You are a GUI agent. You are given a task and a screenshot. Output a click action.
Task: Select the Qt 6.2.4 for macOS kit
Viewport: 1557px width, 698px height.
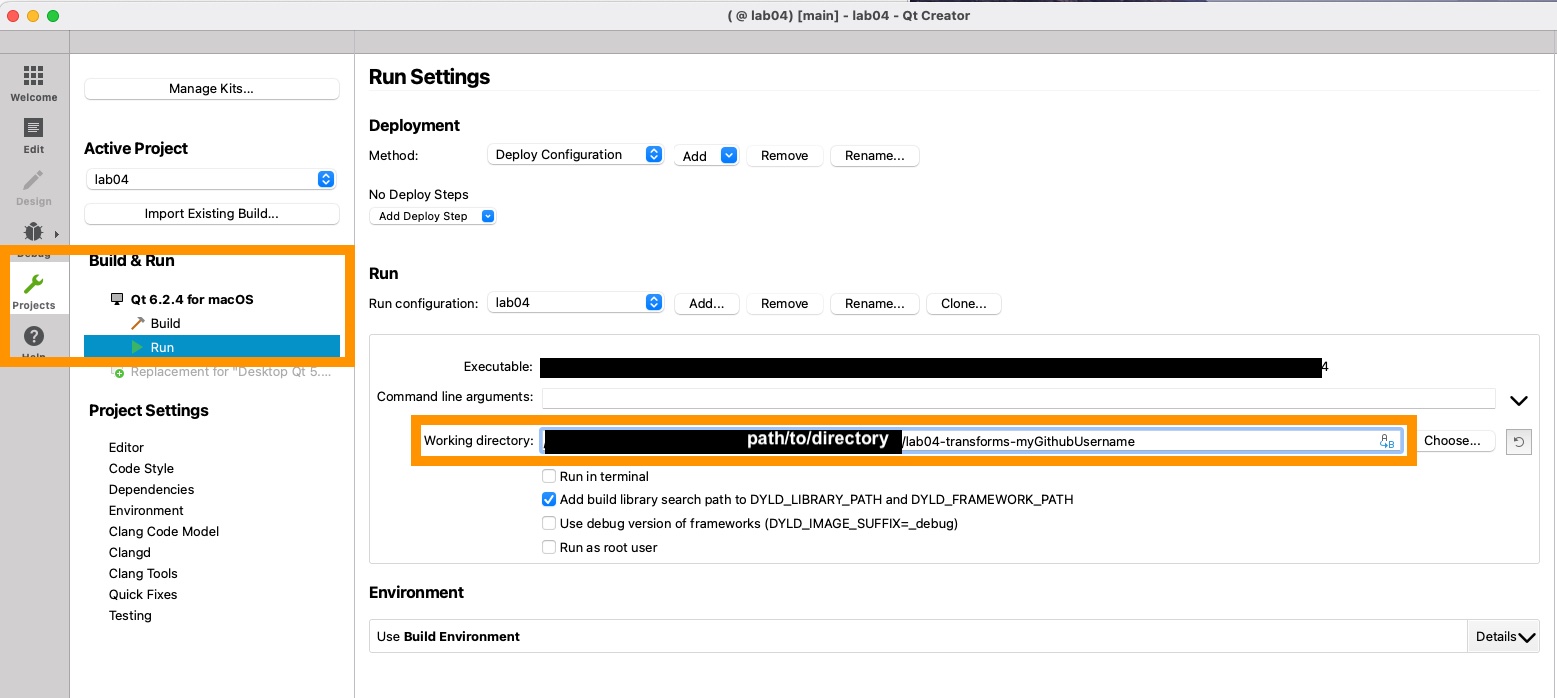[x=192, y=299]
